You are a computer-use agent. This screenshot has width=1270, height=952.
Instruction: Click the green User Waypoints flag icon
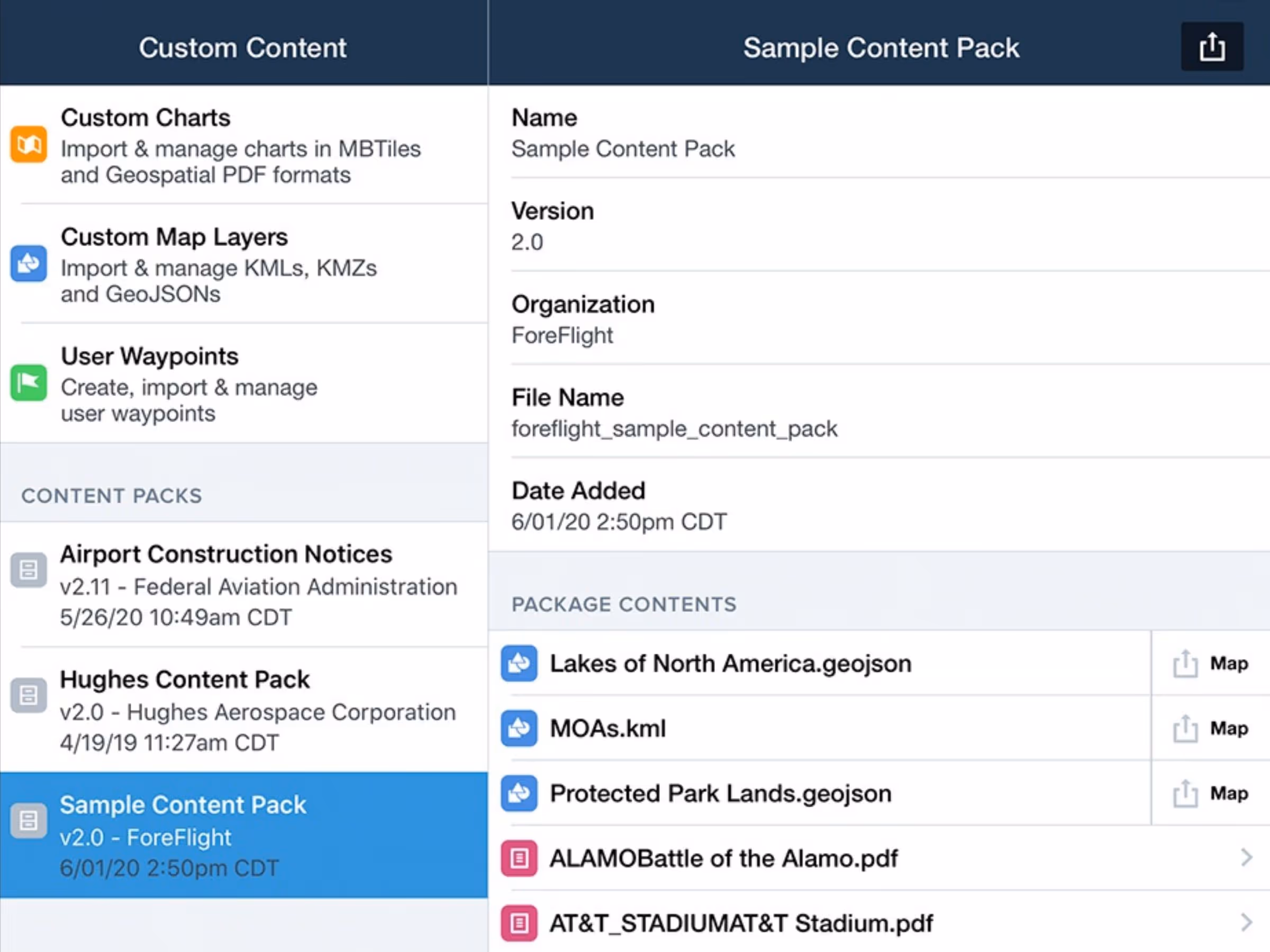(x=28, y=383)
